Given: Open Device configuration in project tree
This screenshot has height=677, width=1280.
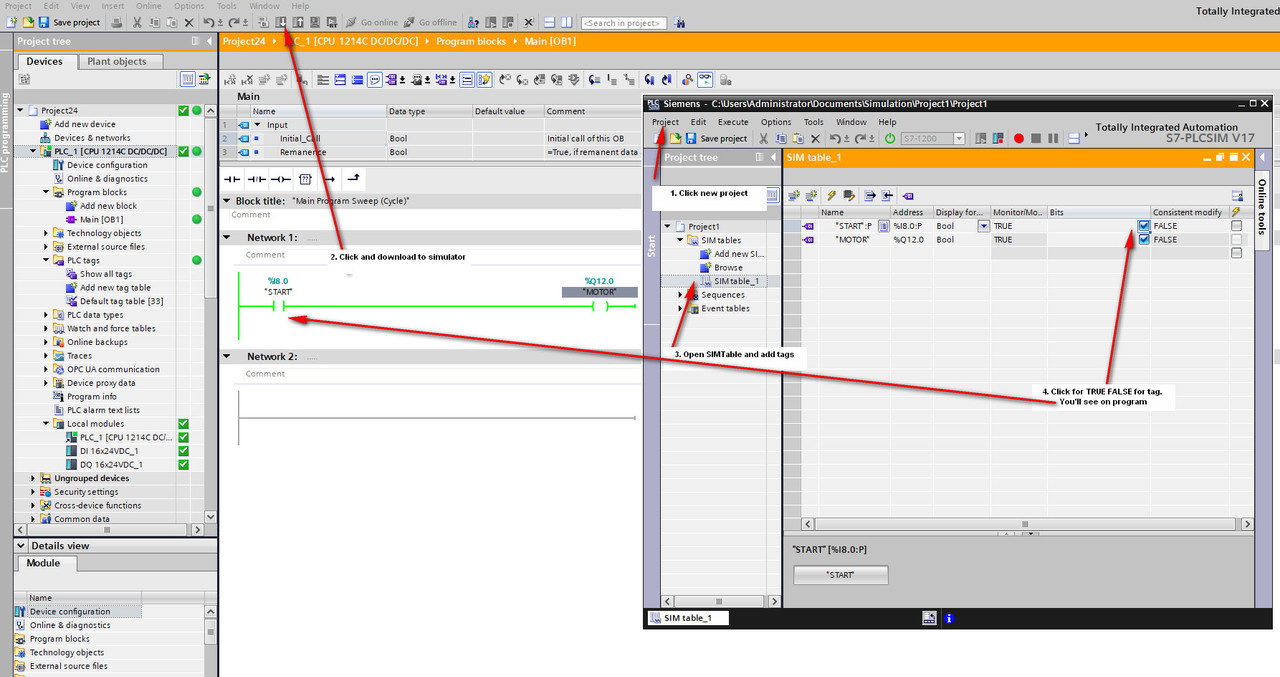Looking at the screenshot, I should tap(107, 165).
